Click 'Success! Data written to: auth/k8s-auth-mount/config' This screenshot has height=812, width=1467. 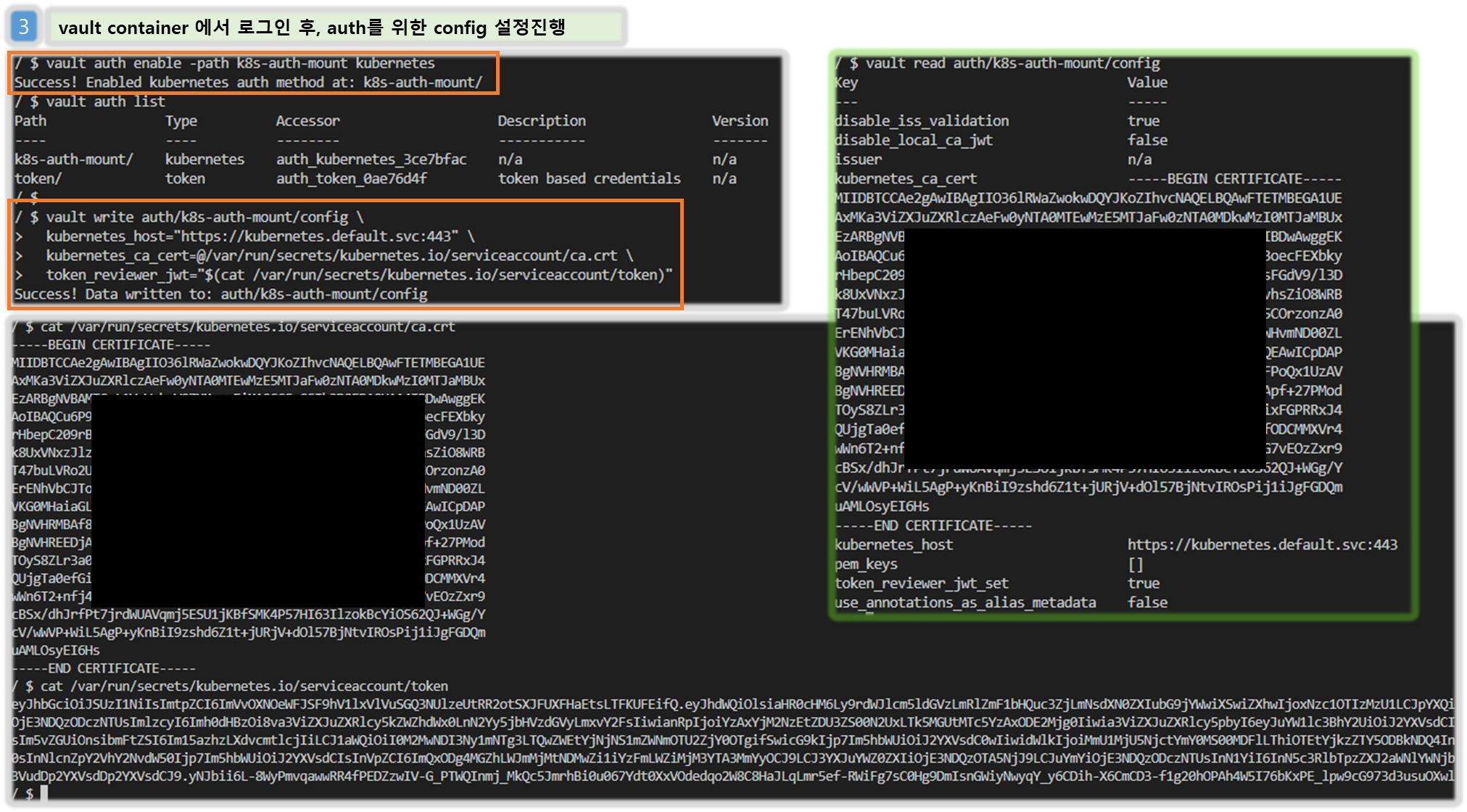coord(221,294)
